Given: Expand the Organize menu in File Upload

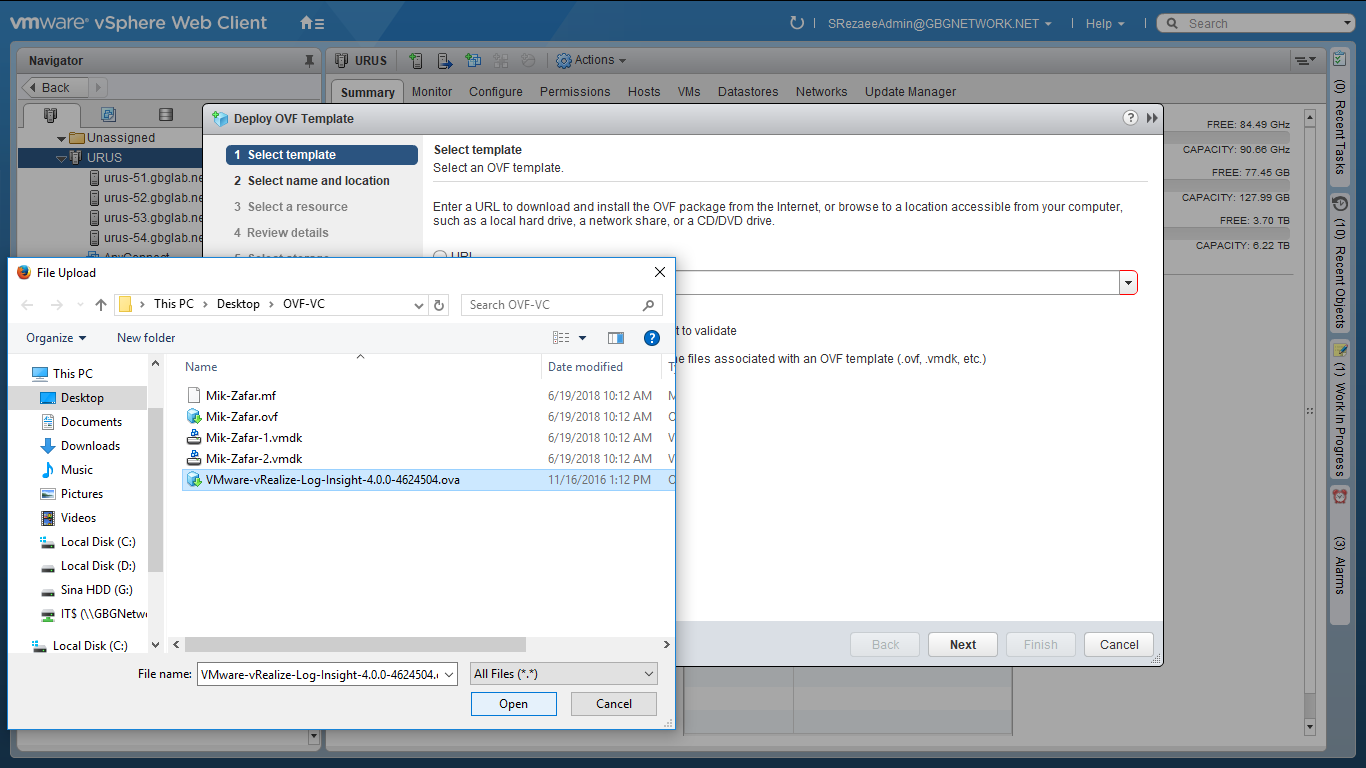Looking at the screenshot, I should pyautogui.click(x=56, y=338).
